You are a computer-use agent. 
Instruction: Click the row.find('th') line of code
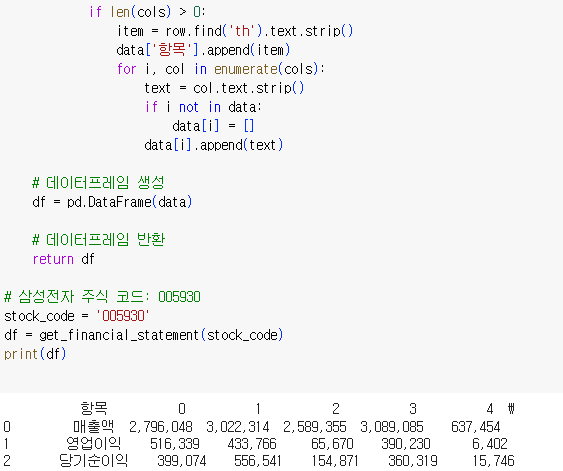click(235, 31)
